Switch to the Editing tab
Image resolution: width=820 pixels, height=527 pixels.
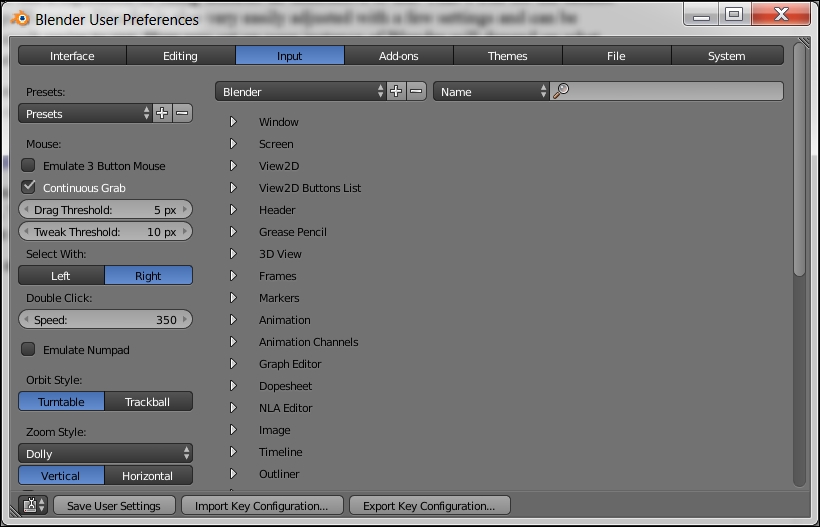[x=181, y=55]
